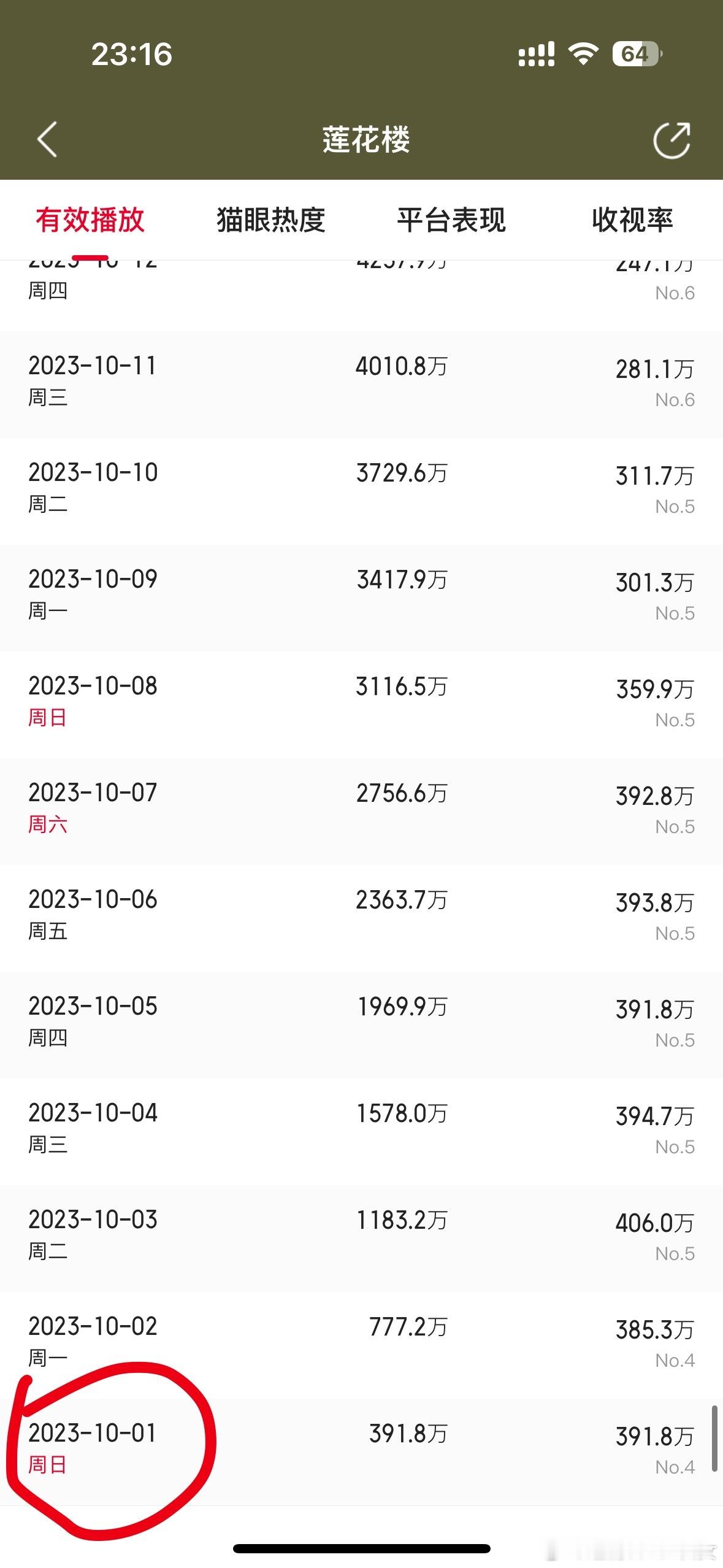Screen dimensions: 723x1568
Task: Select the 有效播放 tab
Action: (90, 220)
